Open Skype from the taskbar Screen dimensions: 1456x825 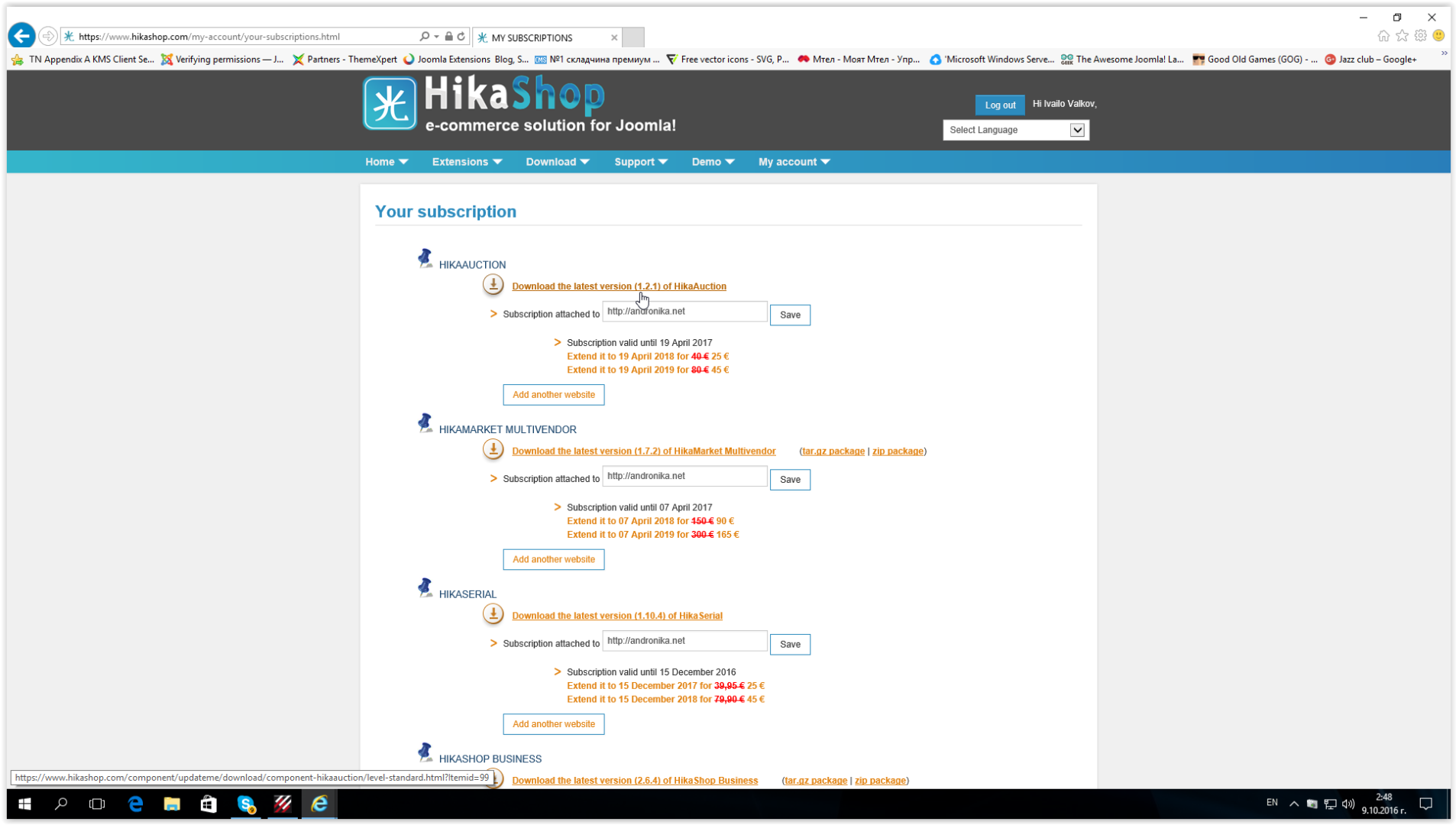click(x=246, y=804)
